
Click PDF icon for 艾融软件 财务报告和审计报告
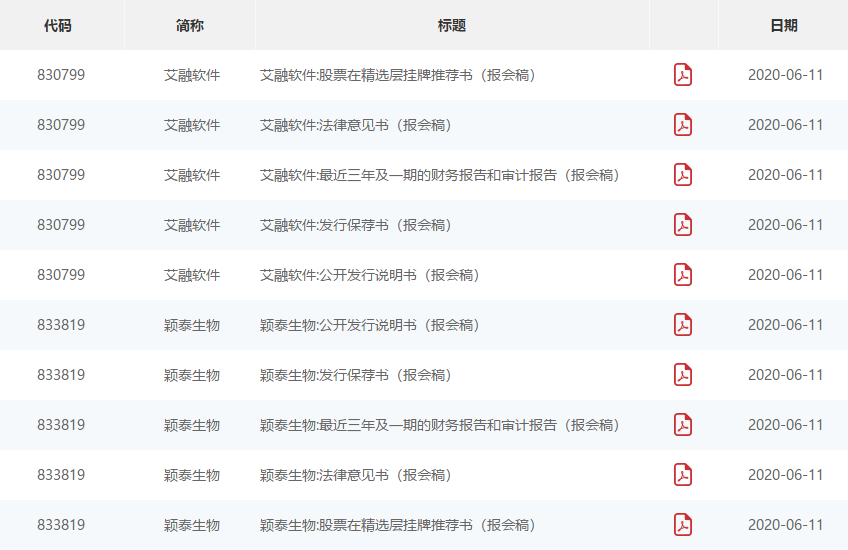click(x=683, y=175)
